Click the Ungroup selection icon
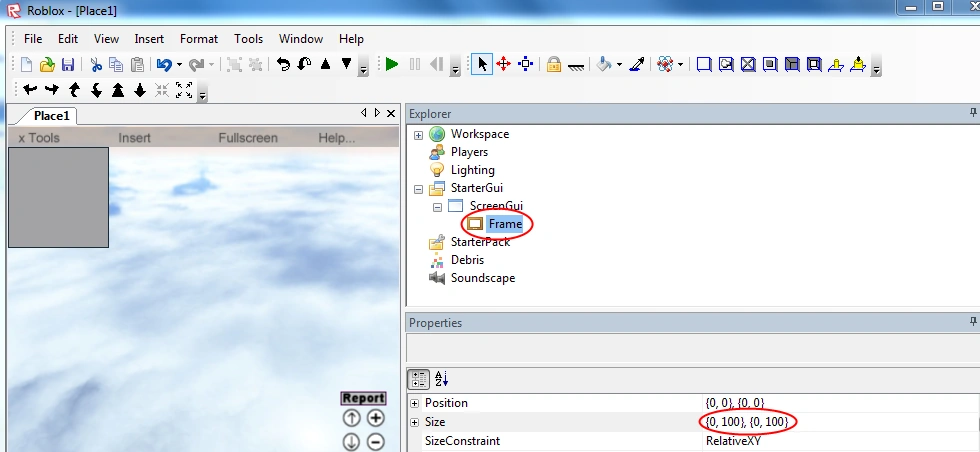 tap(255, 64)
